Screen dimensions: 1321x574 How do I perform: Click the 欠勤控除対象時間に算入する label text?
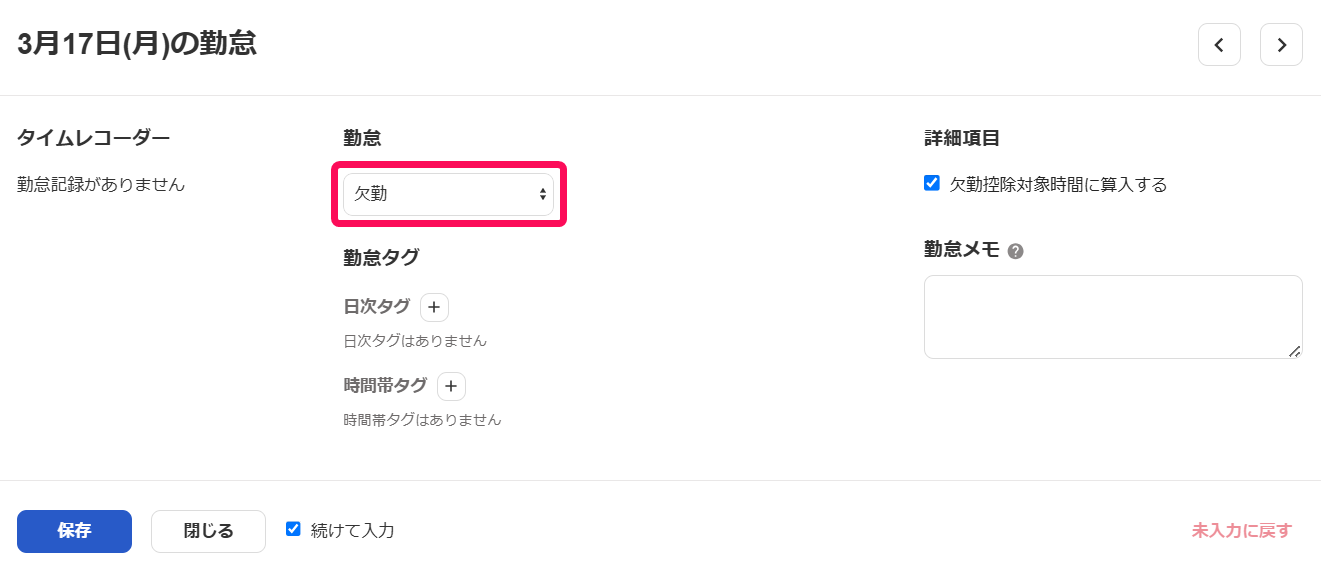1058,185
